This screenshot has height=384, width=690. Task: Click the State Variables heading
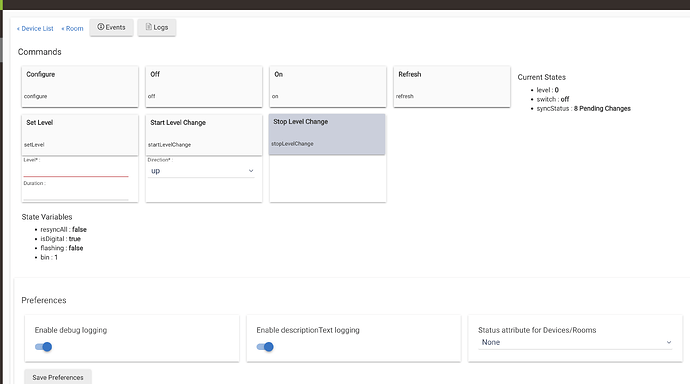tap(47, 217)
